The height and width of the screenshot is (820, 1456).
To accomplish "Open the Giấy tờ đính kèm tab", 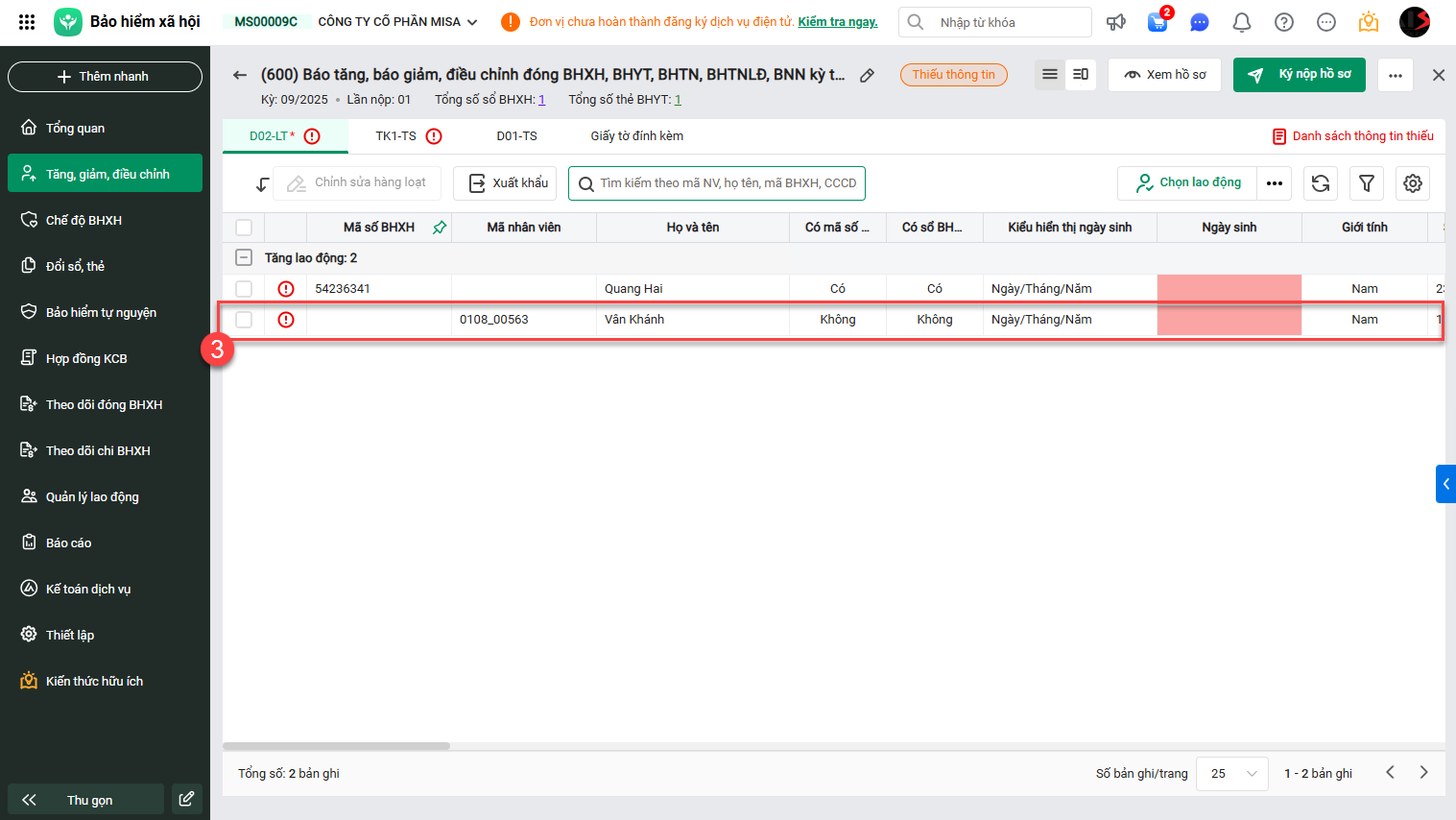I will (x=637, y=136).
